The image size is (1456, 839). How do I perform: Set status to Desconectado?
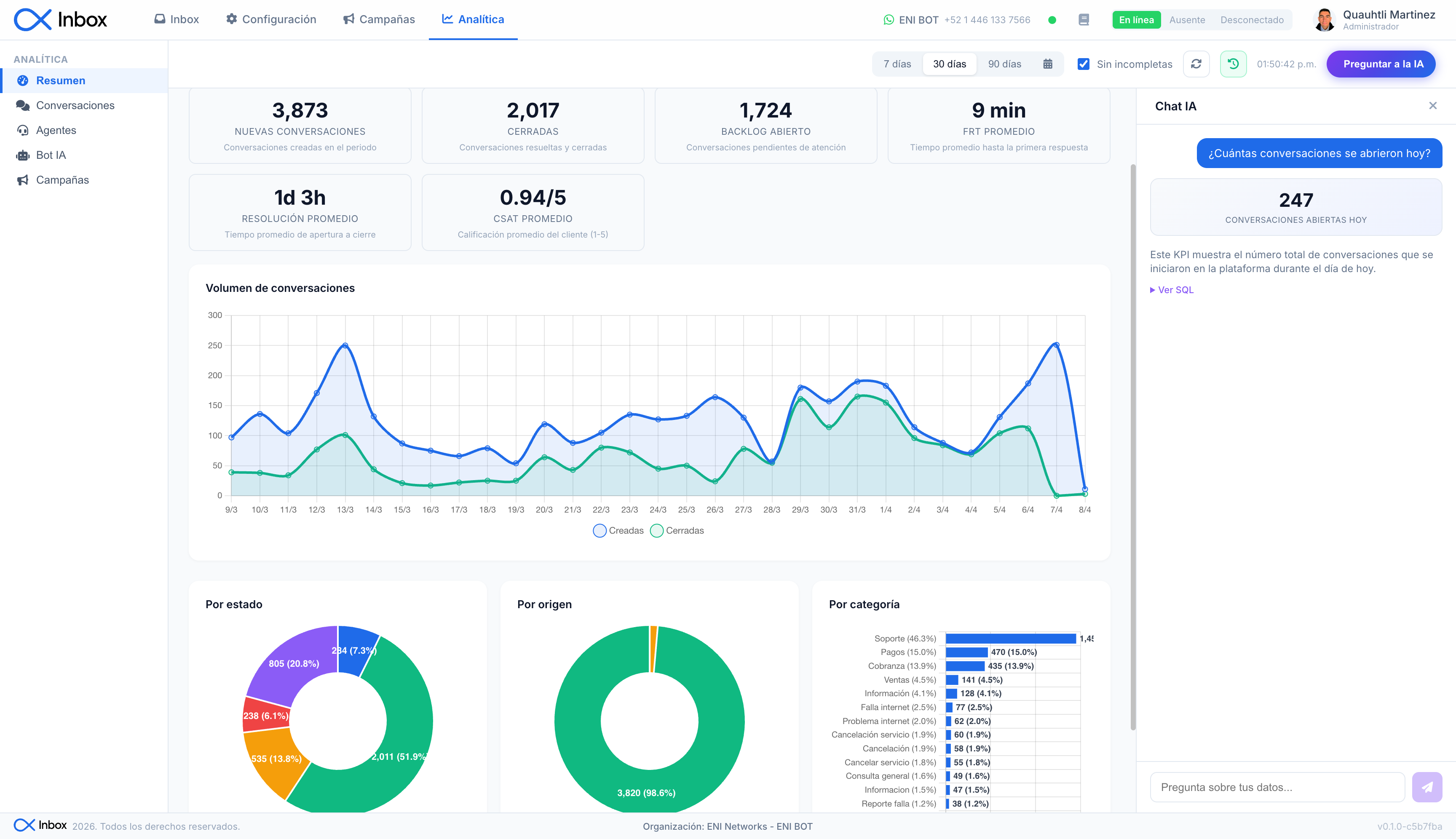[1251, 20]
